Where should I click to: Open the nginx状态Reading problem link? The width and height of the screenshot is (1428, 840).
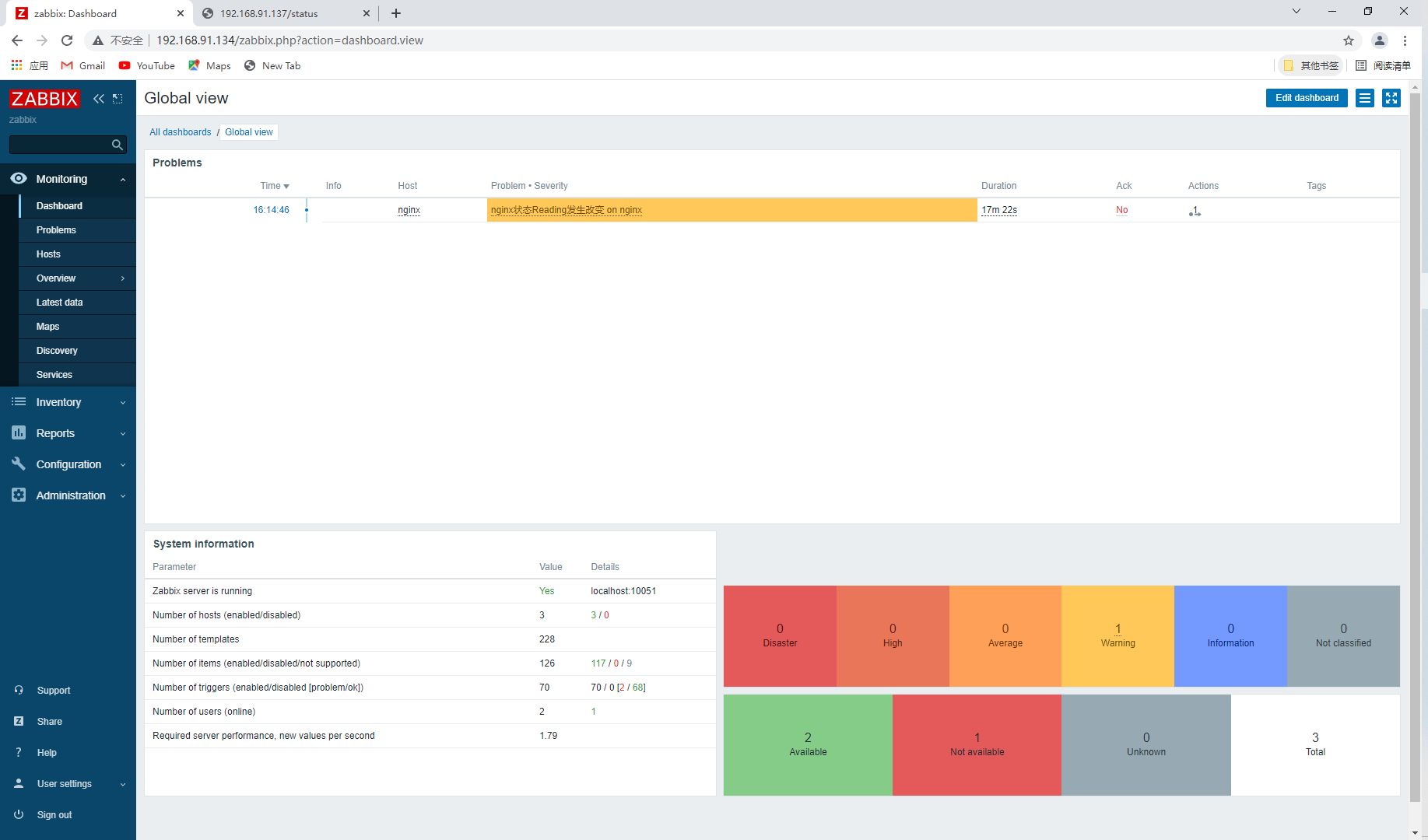tap(567, 210)
